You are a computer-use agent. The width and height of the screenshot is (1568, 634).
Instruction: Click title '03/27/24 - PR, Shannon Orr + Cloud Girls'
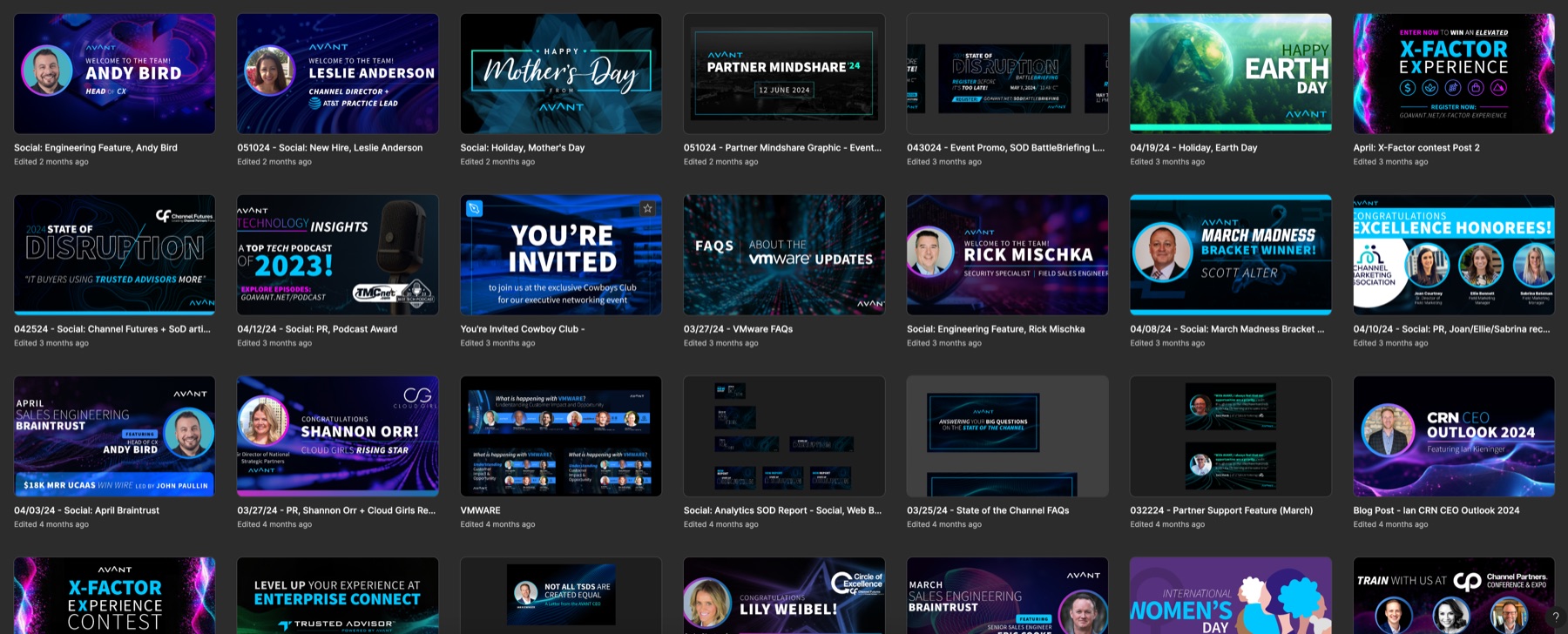click(336, 510)
